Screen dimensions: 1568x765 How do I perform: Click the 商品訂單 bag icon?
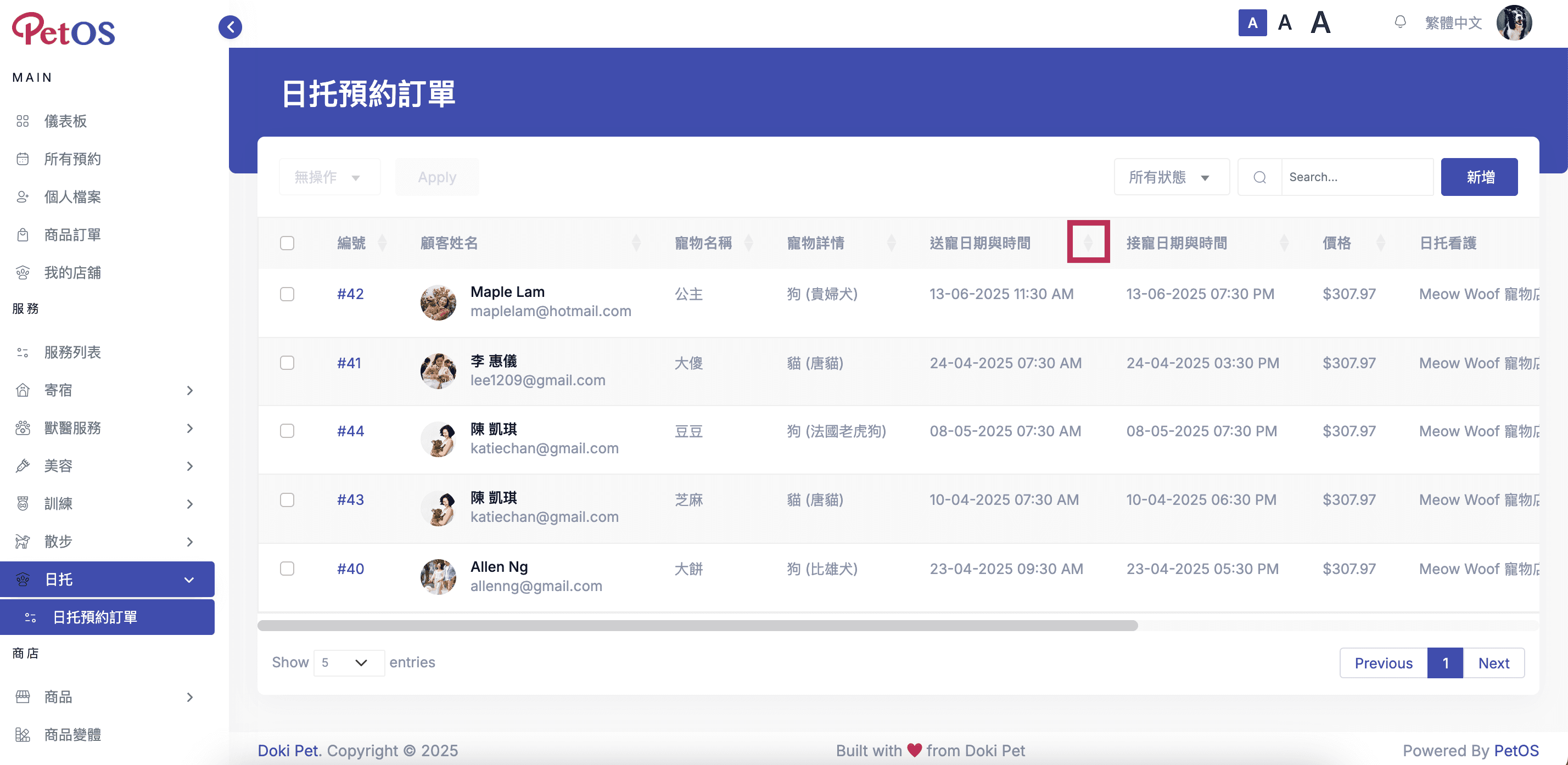23,235
